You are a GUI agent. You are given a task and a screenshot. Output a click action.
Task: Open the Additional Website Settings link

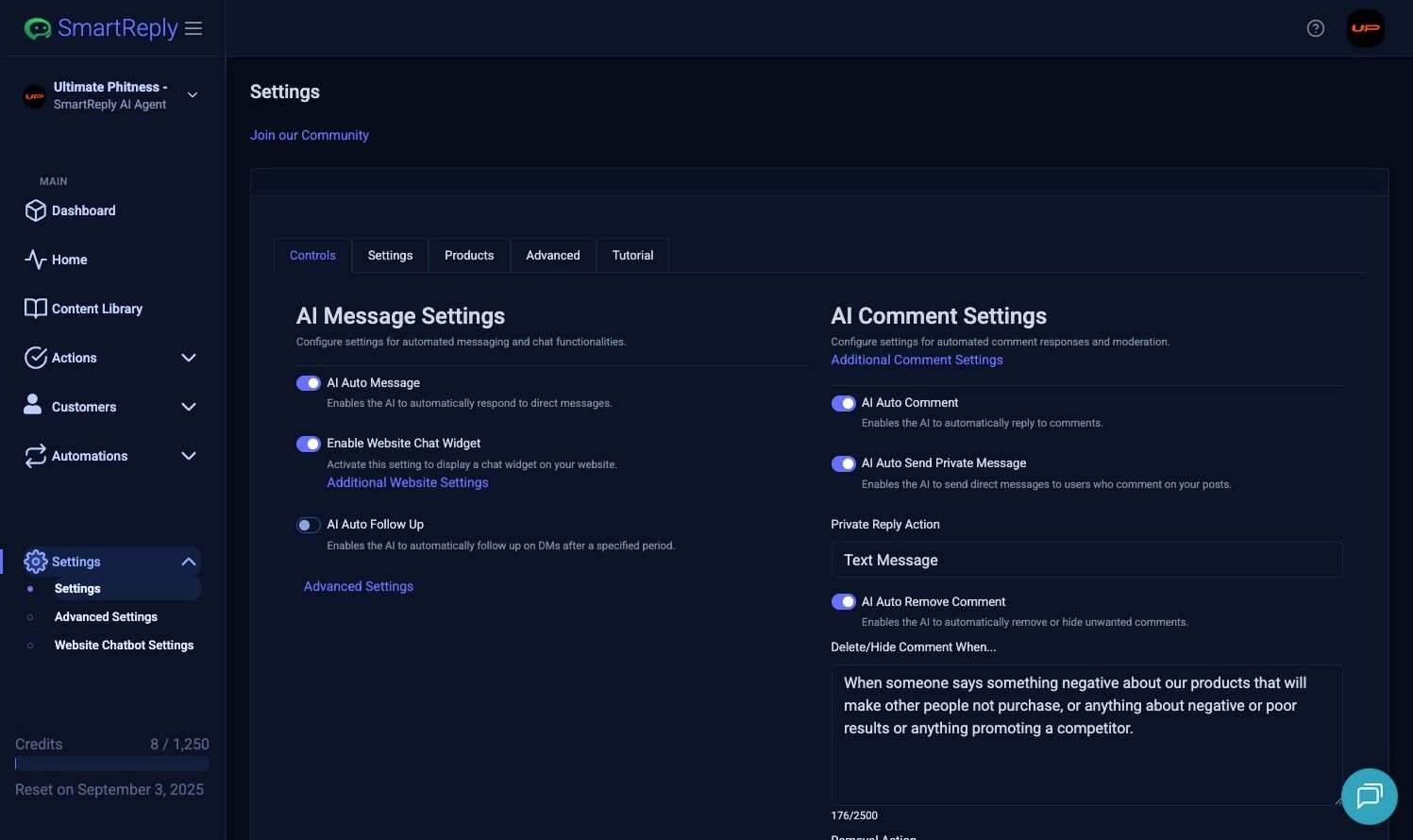(408, 482)
